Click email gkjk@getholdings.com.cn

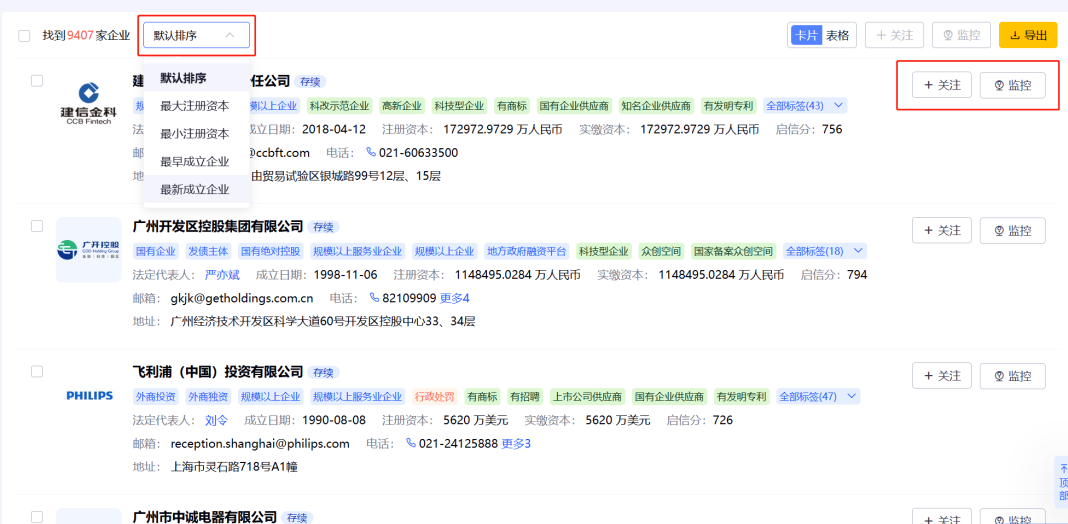tap(242, 298)
